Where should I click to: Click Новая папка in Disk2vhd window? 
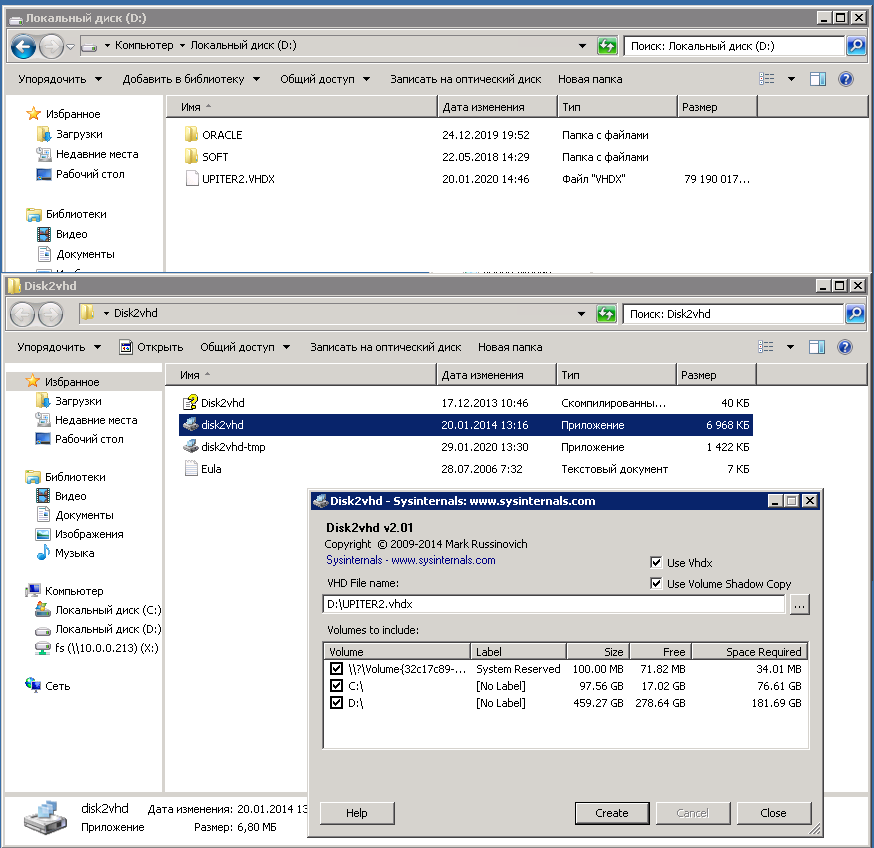click(510, 347)
